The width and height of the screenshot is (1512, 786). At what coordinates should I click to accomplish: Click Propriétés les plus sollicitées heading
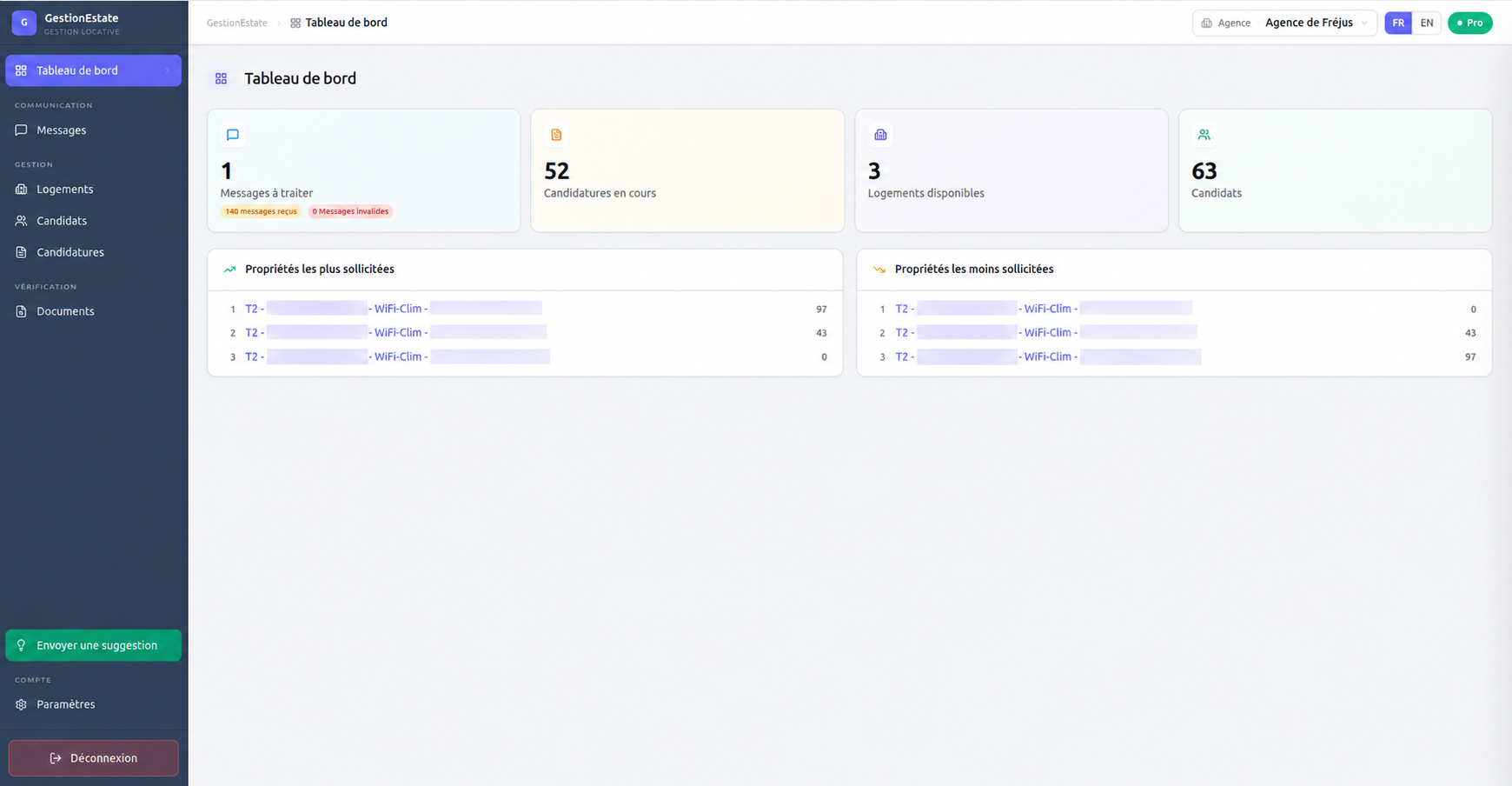(x=320, y=270)
